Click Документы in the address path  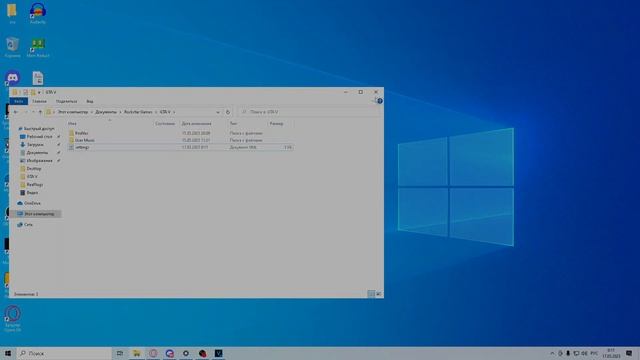[106, 112]
